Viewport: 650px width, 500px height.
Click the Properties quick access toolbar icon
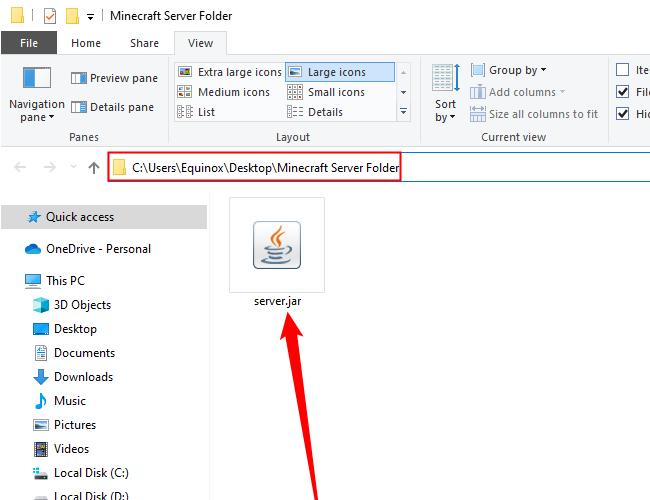(x=50, y=16)
